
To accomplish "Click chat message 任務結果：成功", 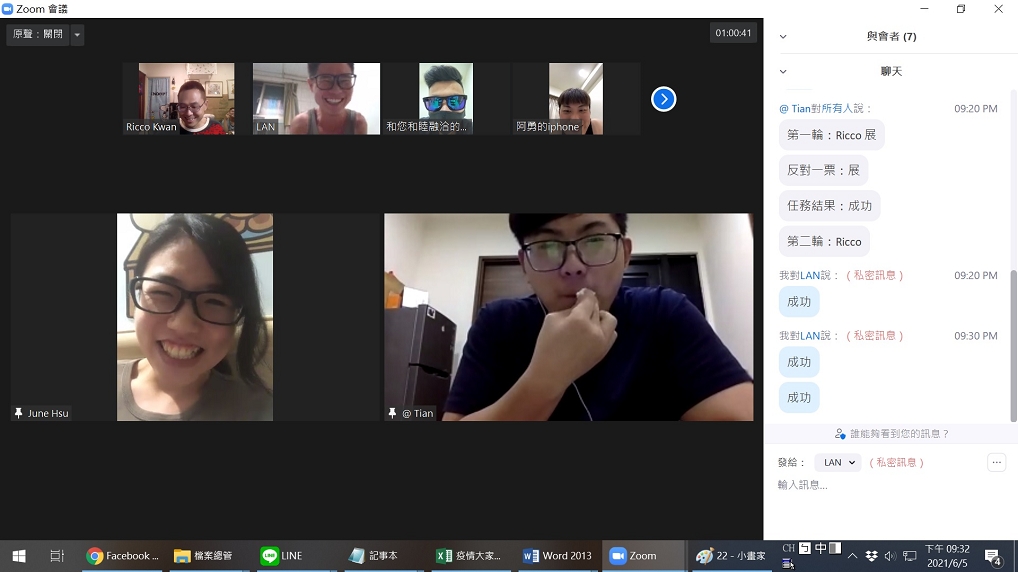I will point(829,206).
